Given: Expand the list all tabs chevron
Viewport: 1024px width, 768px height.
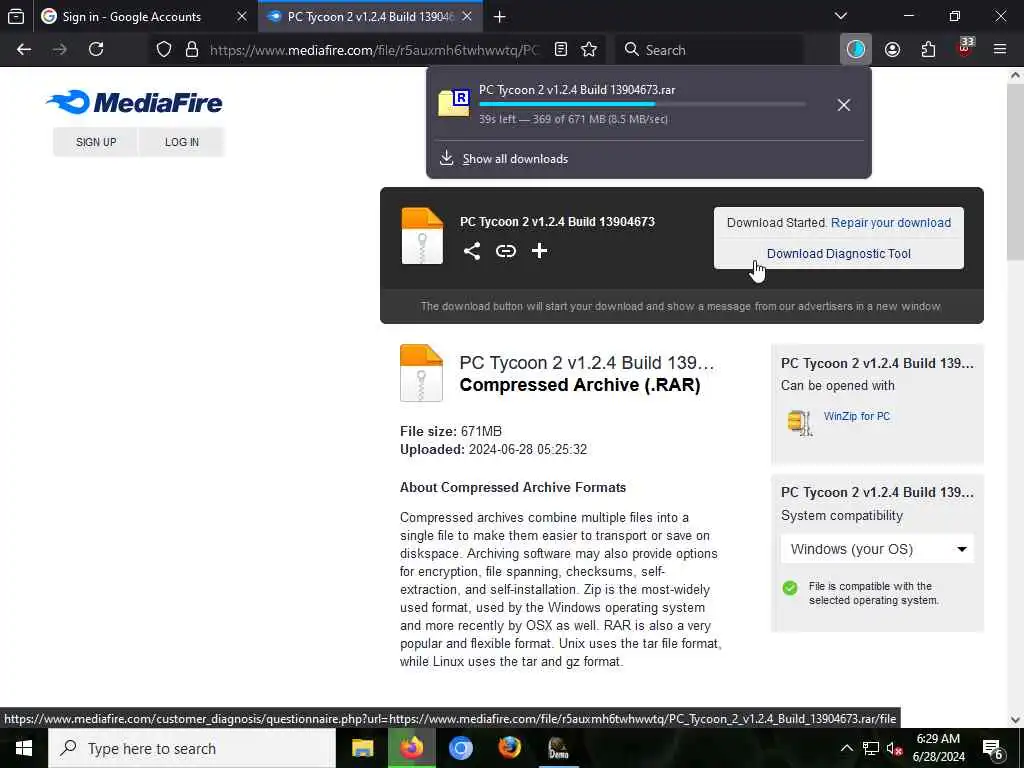Looking at the screenshot, I should click(841, 16).
